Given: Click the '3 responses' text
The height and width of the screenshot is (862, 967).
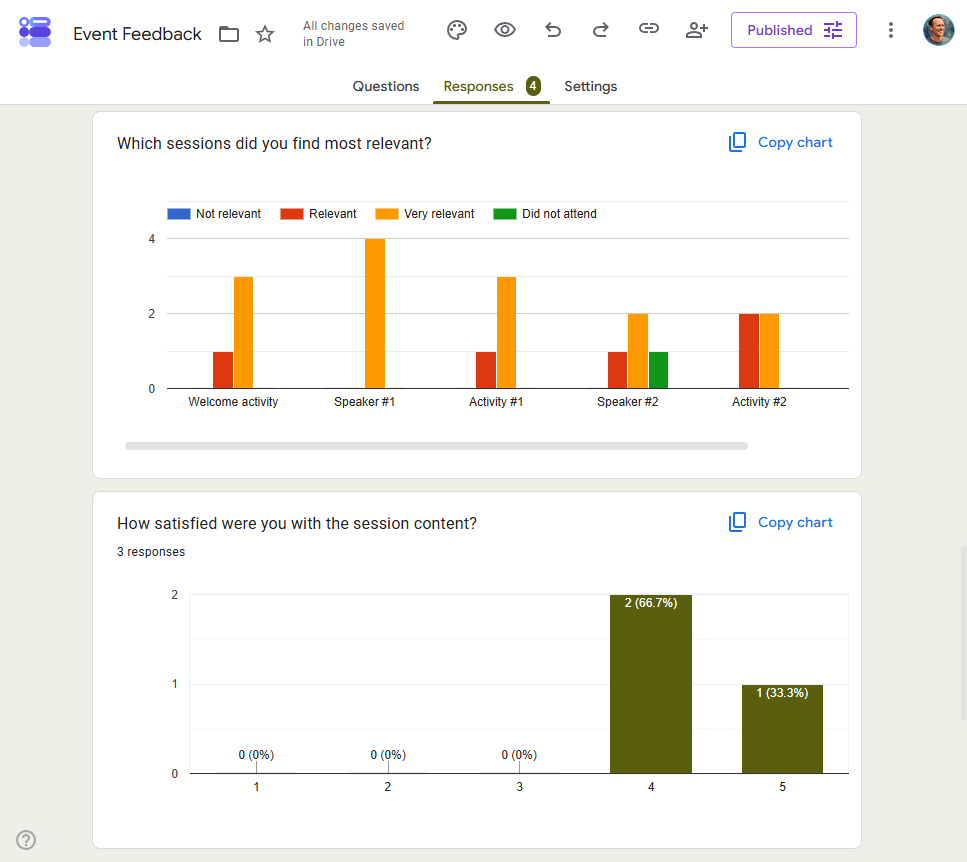Looking at the screenshot, I should (151, 552).
